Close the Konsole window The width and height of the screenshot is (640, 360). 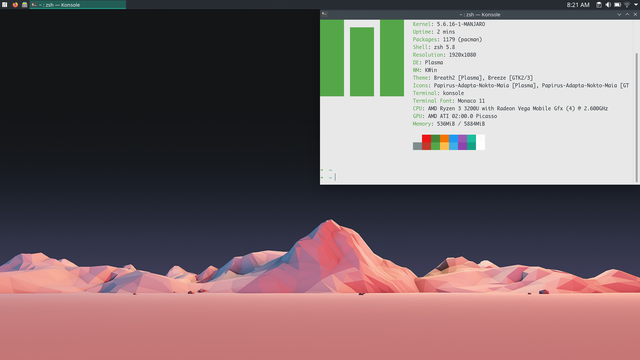[635, 15]
